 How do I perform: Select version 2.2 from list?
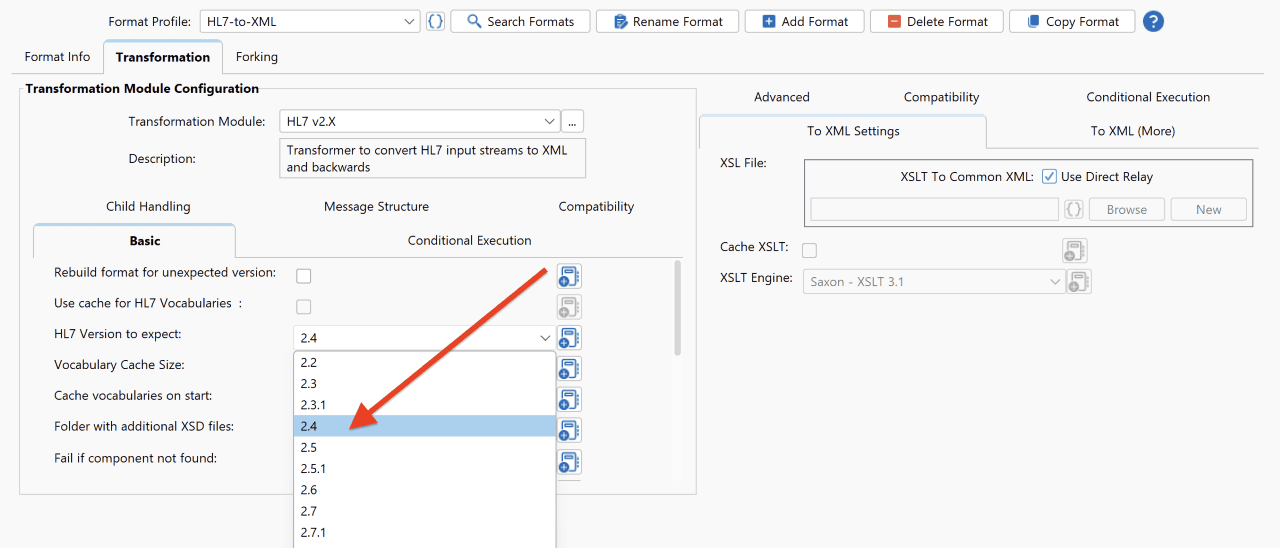424,363
